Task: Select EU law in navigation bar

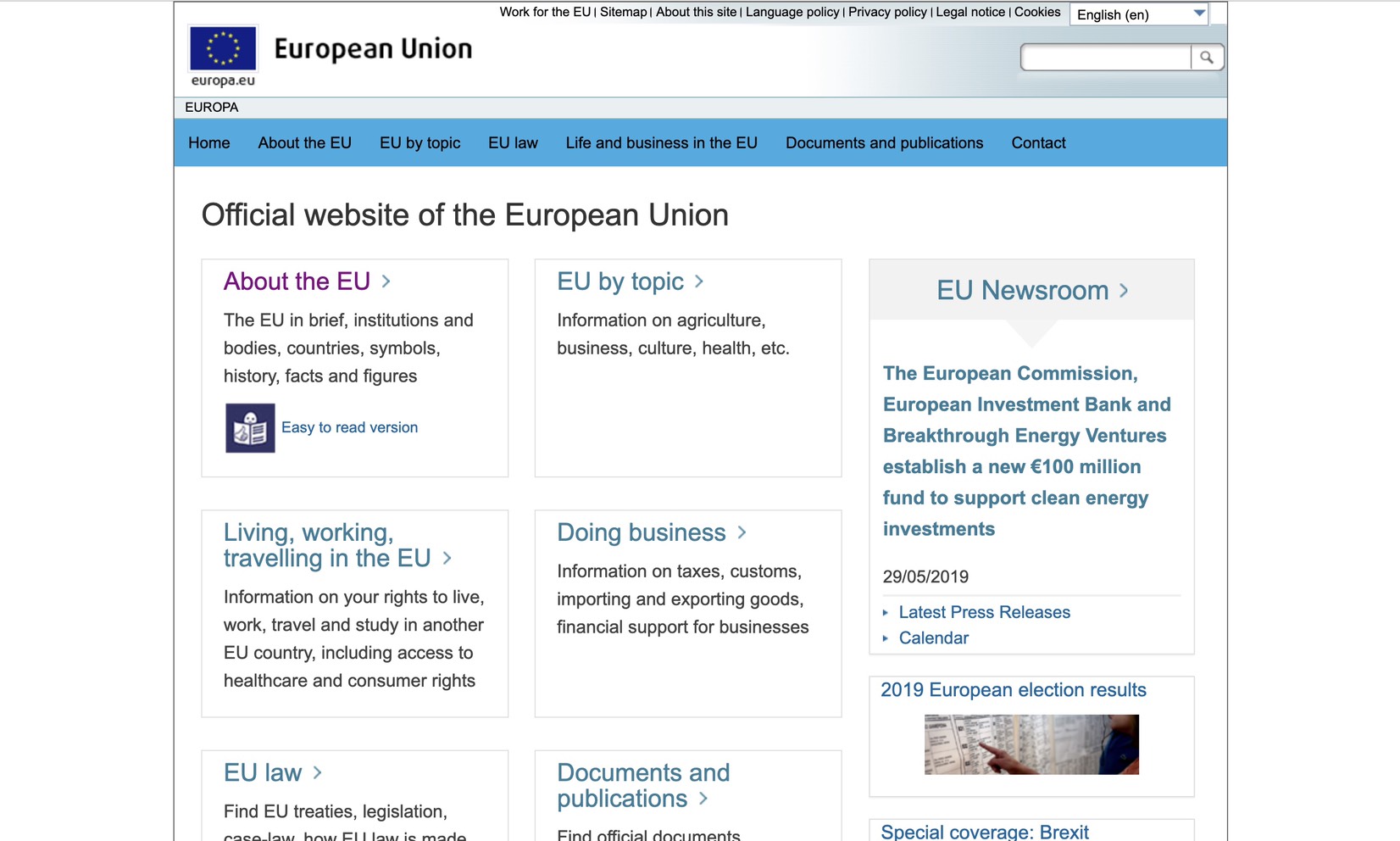Action: [x=513, y=143]
